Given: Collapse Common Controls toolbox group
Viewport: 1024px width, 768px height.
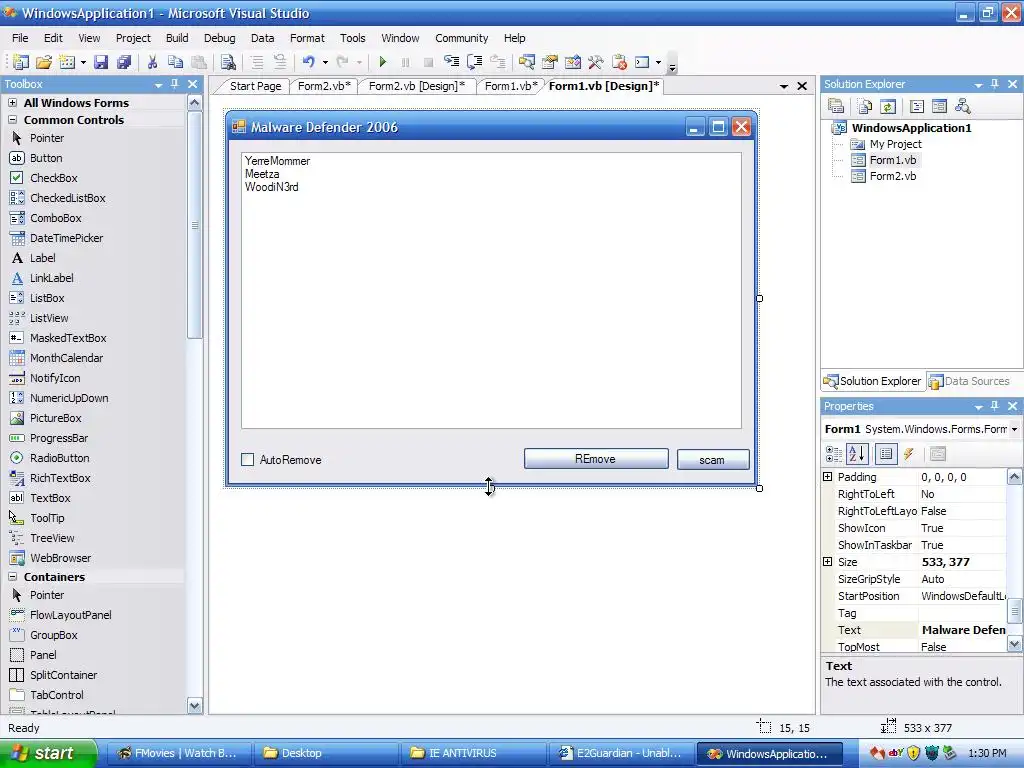Looking at the screenshot, I should (12, 120).
